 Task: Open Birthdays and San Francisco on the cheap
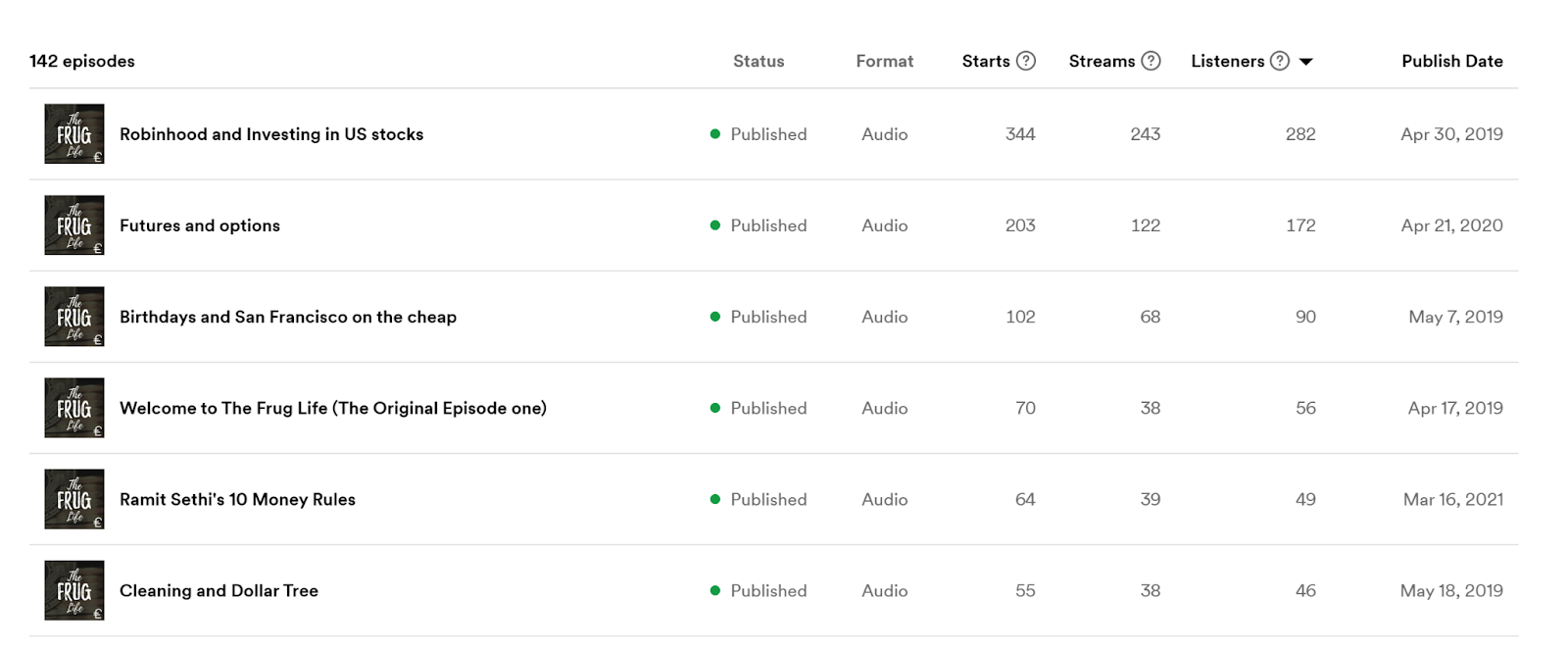pos(288,317)
